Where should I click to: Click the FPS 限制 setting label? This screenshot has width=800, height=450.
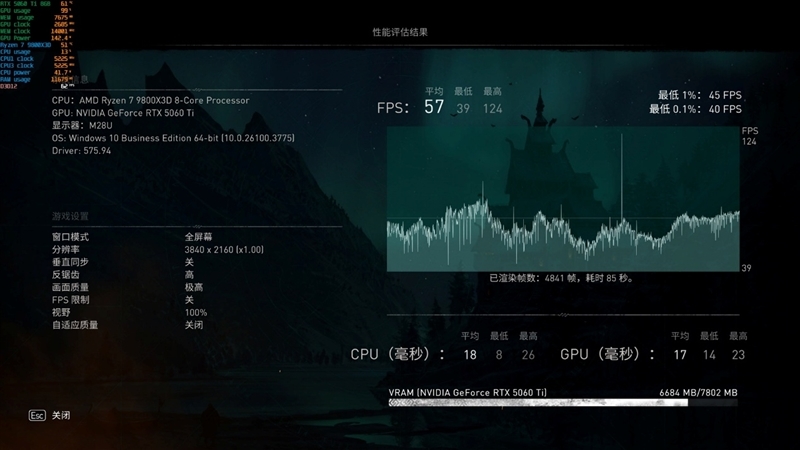[x=70, y=300]
